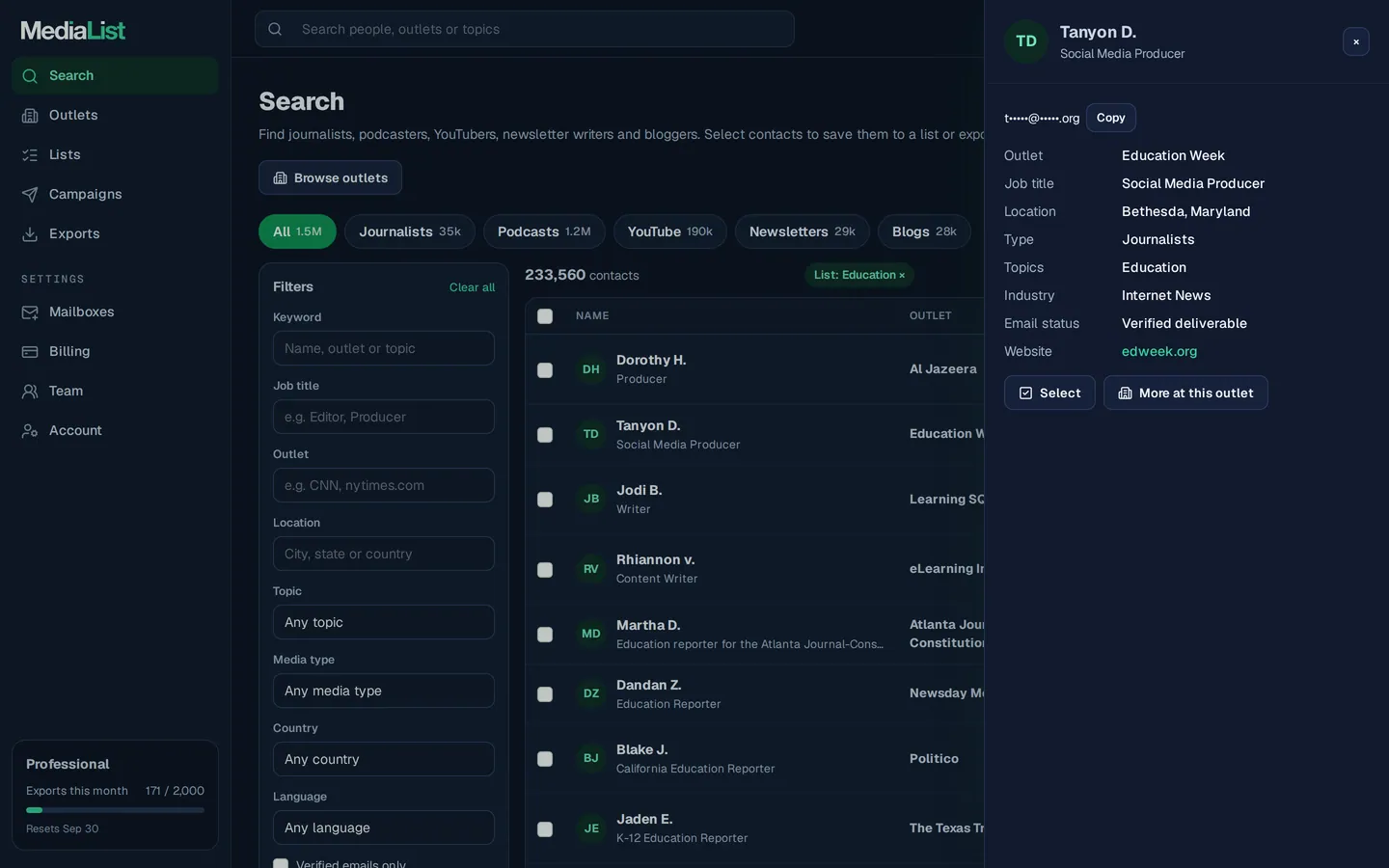Click the MediaList logo
Image resolution: width=1389 pixels, height=868 pixels.
pyautogui.click(x=73, y=31)
